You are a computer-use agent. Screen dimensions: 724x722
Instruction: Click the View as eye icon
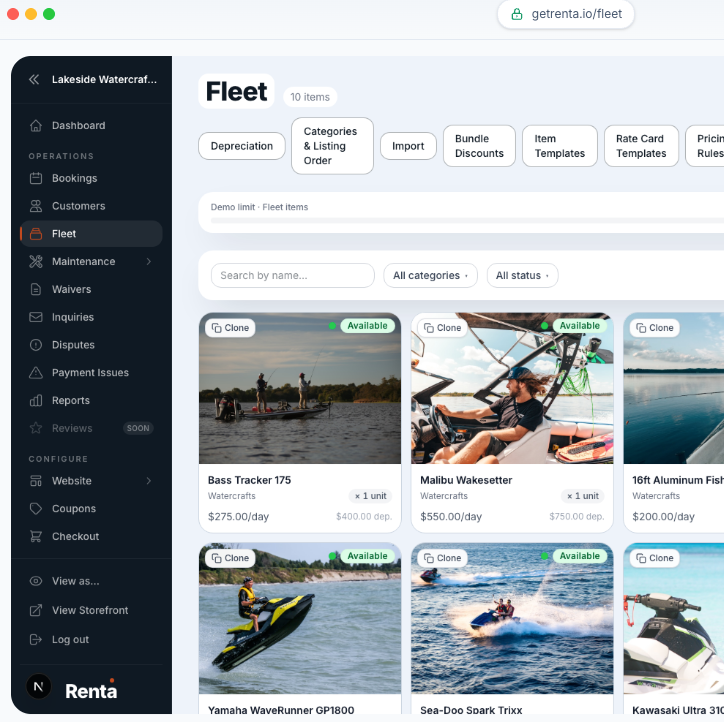[36, 581]
